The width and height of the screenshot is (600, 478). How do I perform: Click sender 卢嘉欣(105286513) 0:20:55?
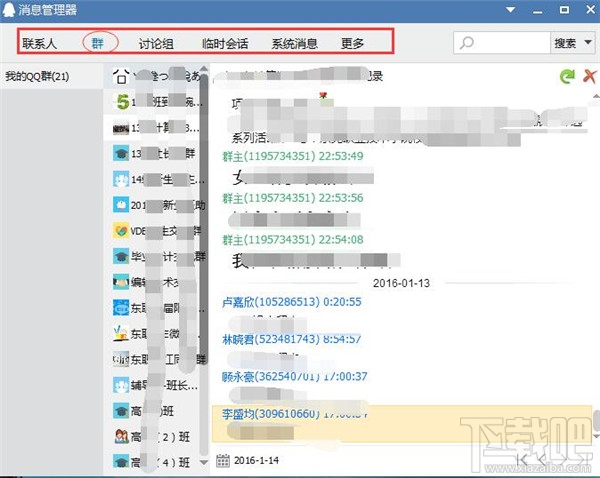coord(292,302)
